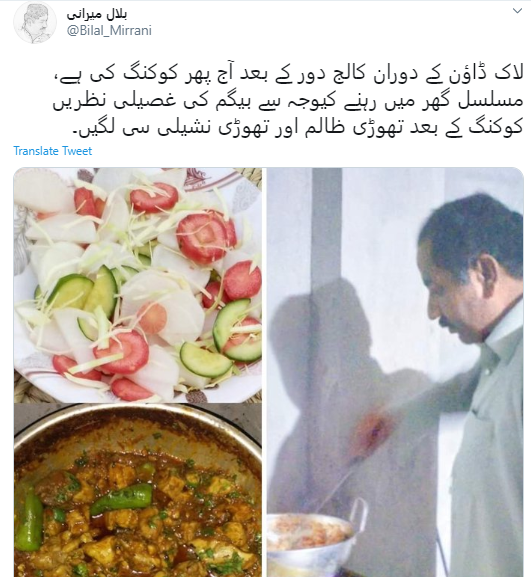Click a green chili in the curry photo
This screenshot has width=531, height=577.
click(121, 498)
